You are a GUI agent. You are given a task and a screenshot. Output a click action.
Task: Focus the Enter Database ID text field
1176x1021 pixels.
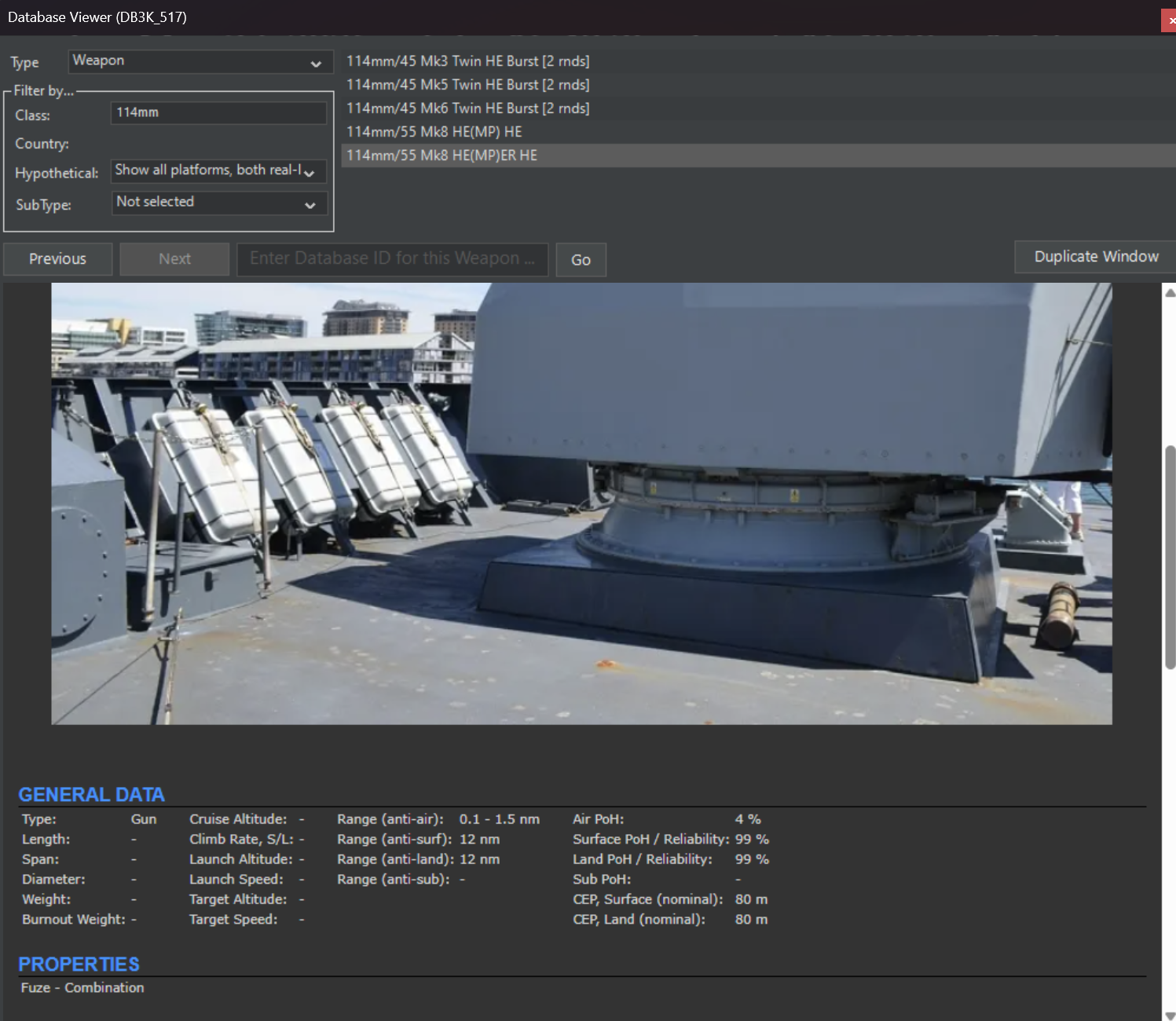[393, 259]
